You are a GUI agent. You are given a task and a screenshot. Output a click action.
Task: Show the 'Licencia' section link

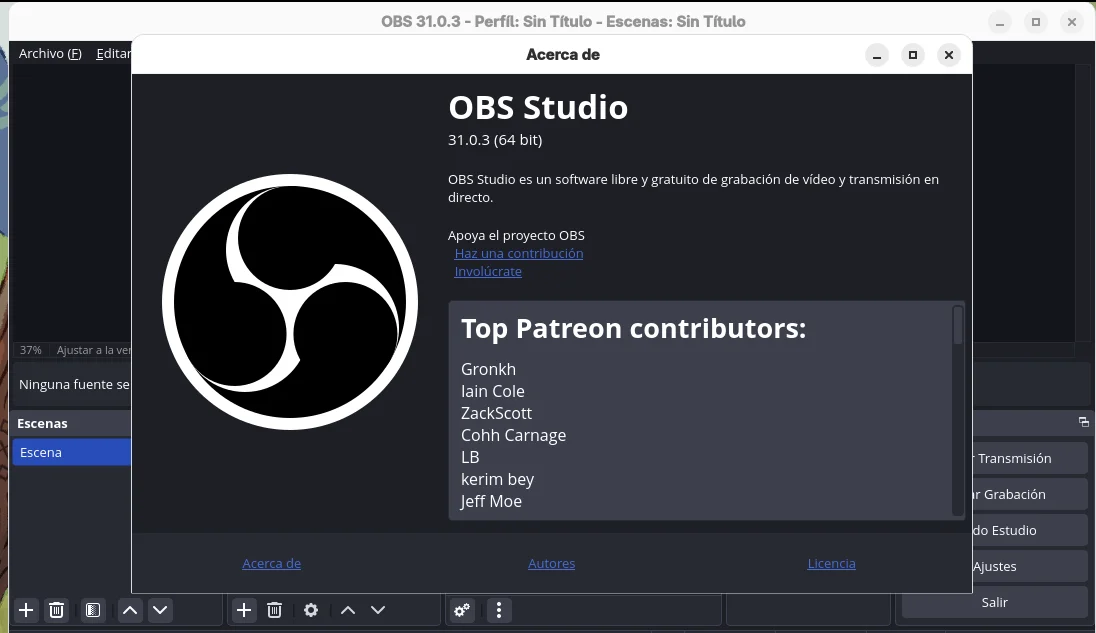[x=831, y=563]
